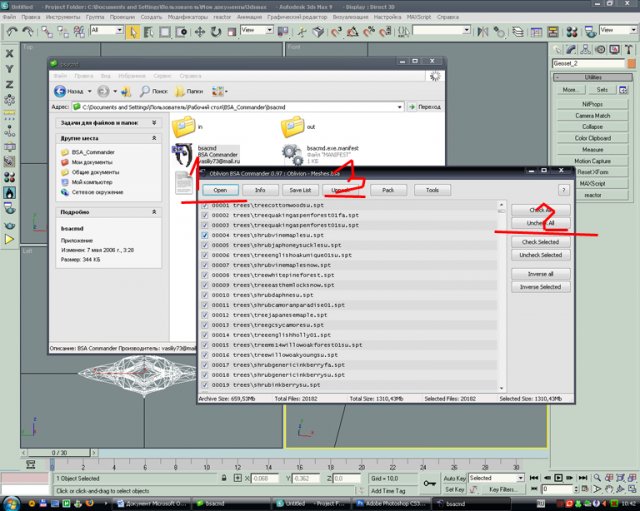
Task: Open the Файл menu in 3ds Max
Action: [9, 17]
